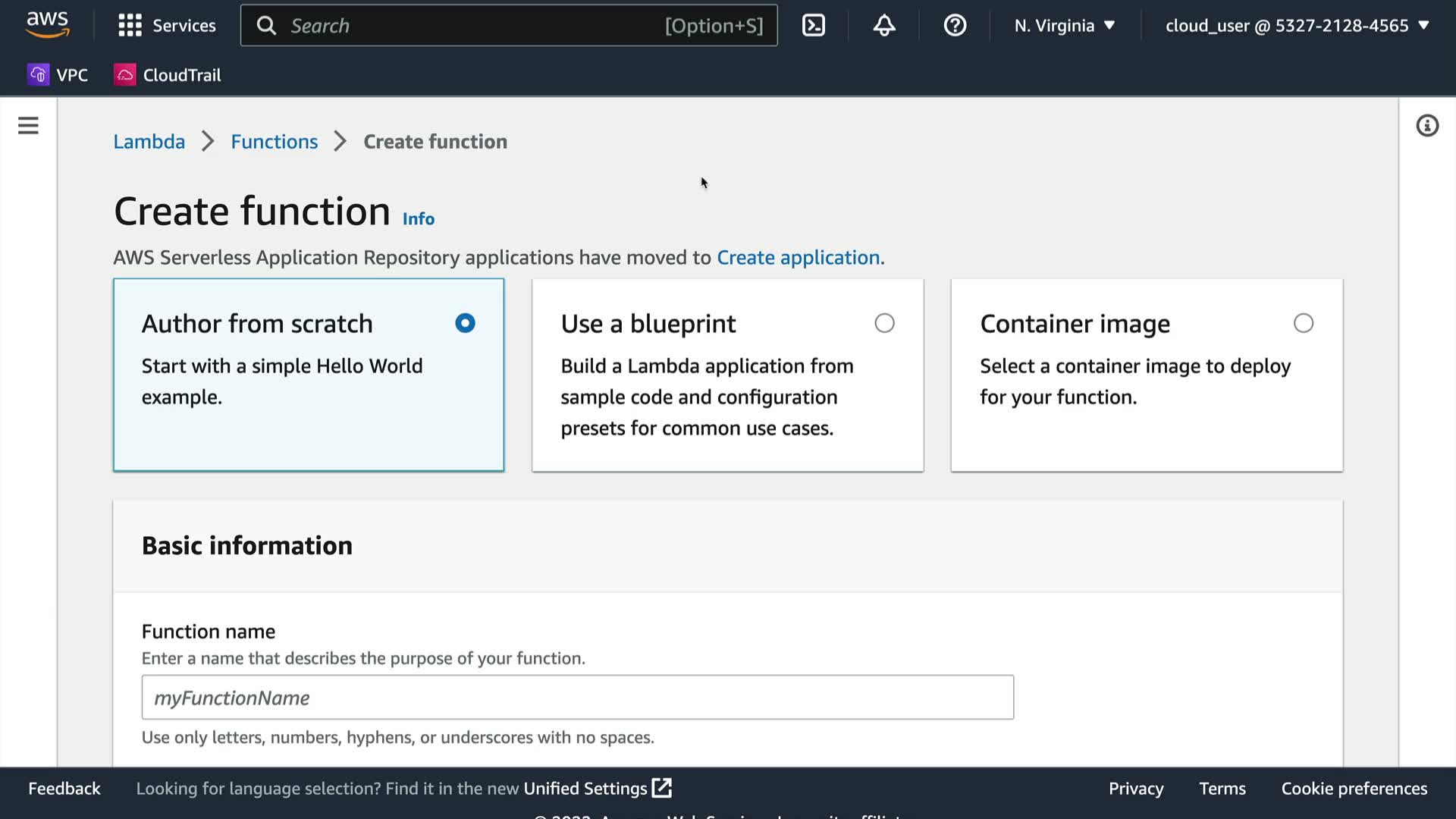Open the hamburger side navigation menu
Viewport: 1456px width, 819px height.
coord(28,126)
